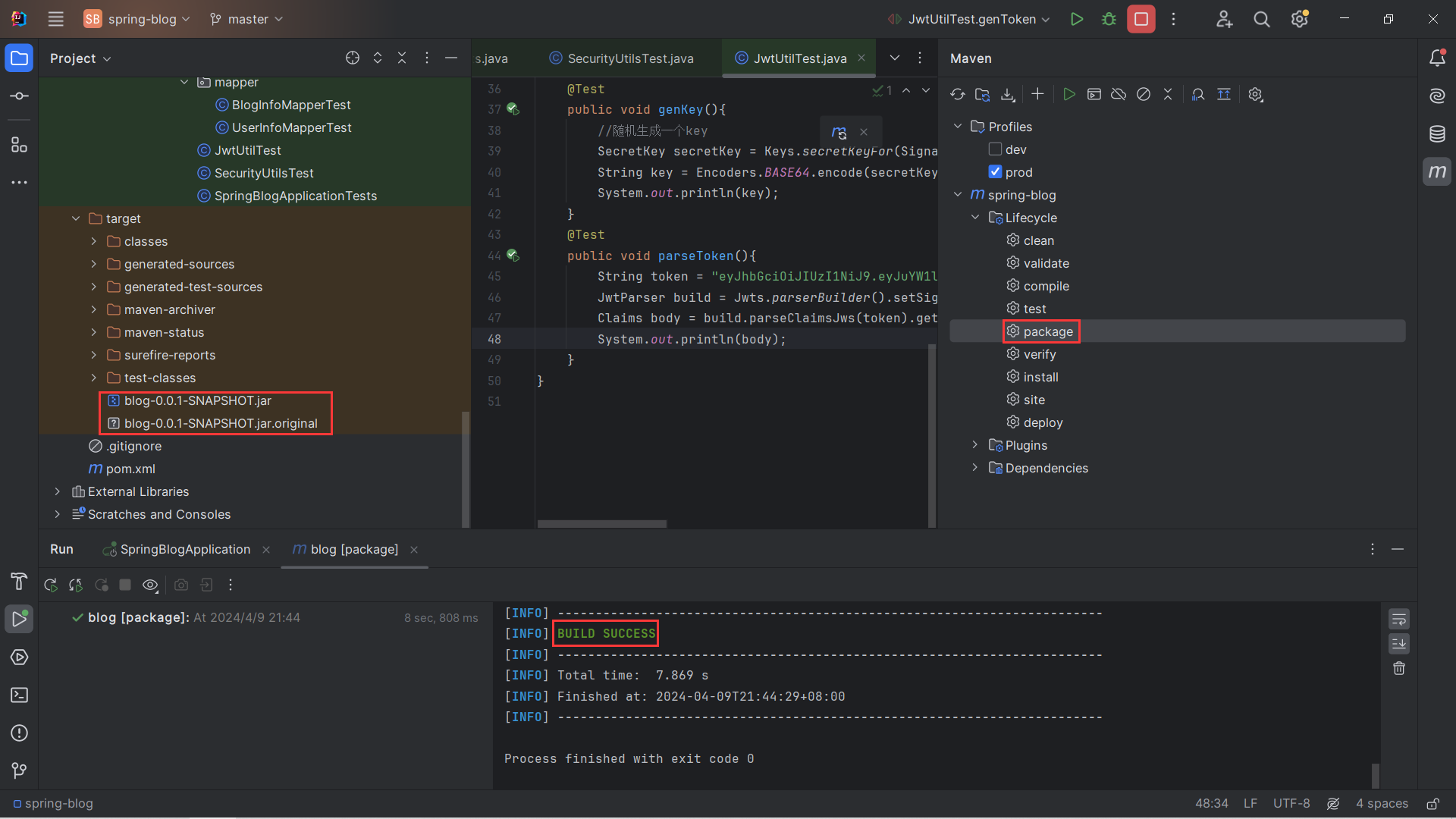Open the Git tool window icon
The image size is (1456, 819).
click(x=20, y=770)
